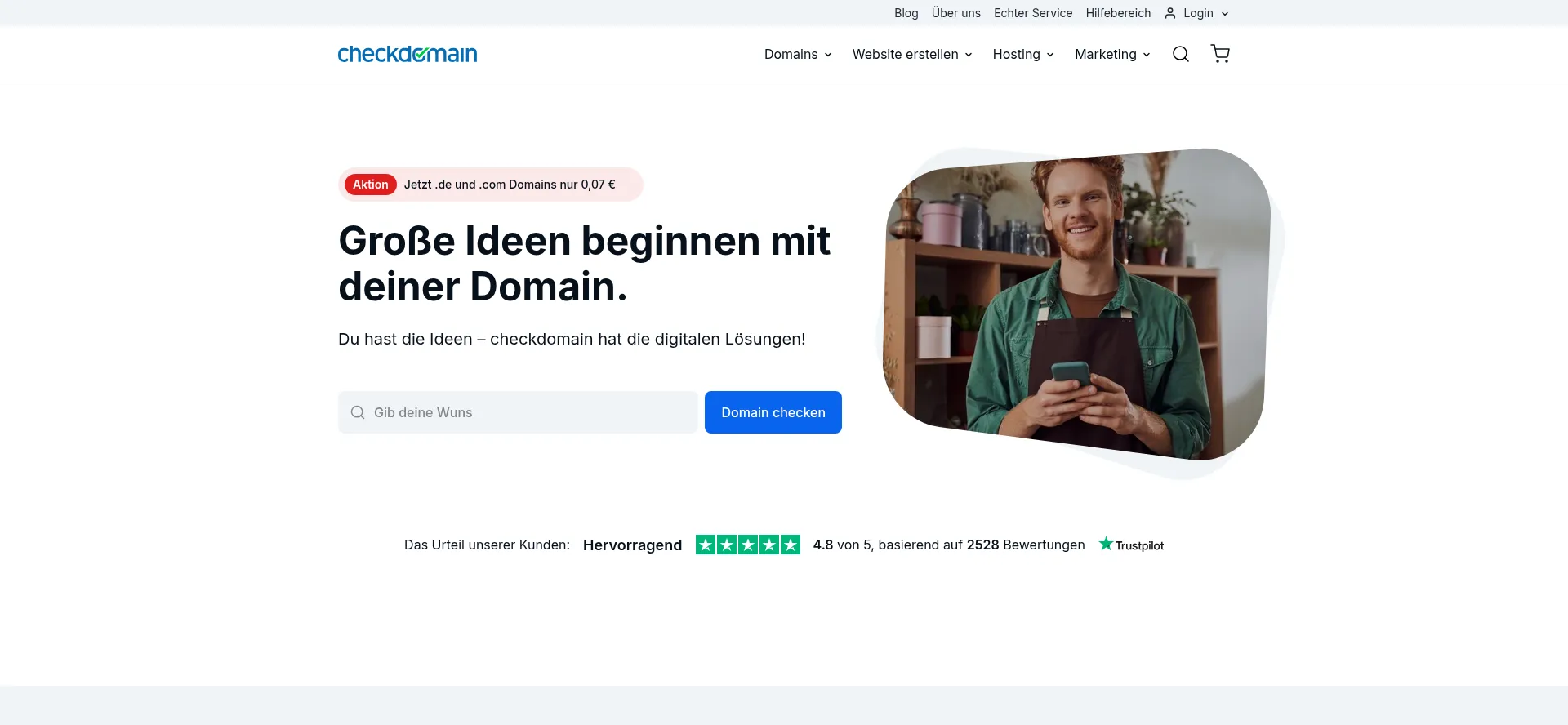The image size is (1568, 725).
Task: Open the site search magnifier icon
Action: (x=1181, y=54)
